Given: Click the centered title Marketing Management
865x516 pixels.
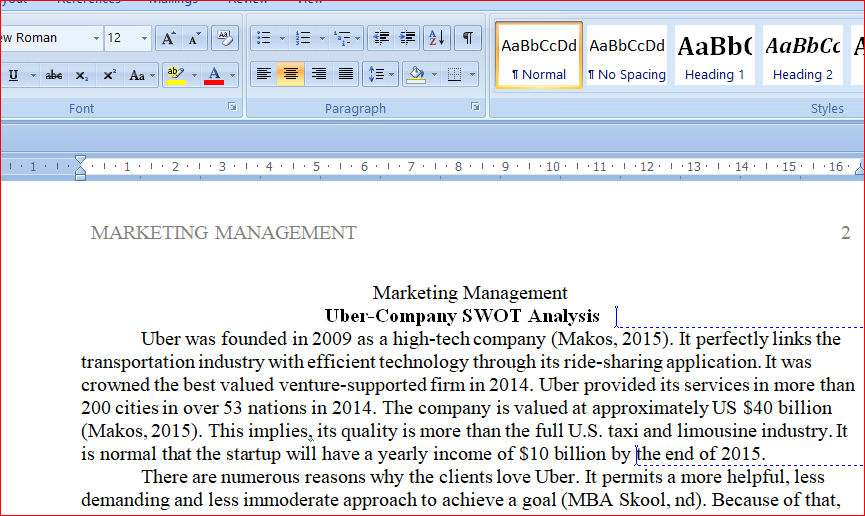Looking at the screenshot, I should pyautogui.click(x=470, y=292).
